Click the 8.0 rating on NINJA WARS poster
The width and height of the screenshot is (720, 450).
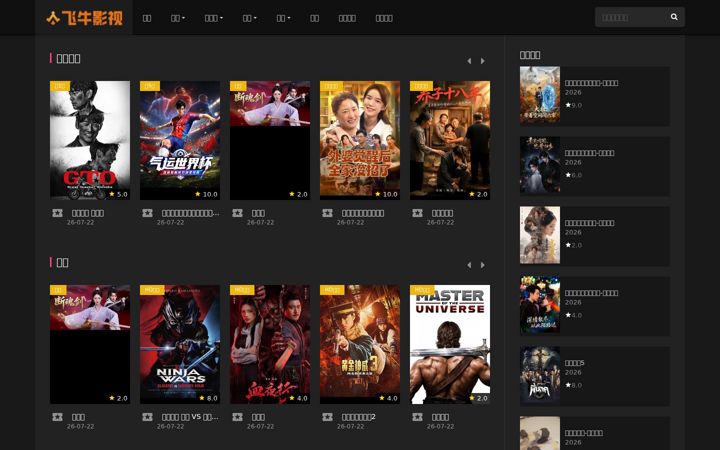[208, 398]
